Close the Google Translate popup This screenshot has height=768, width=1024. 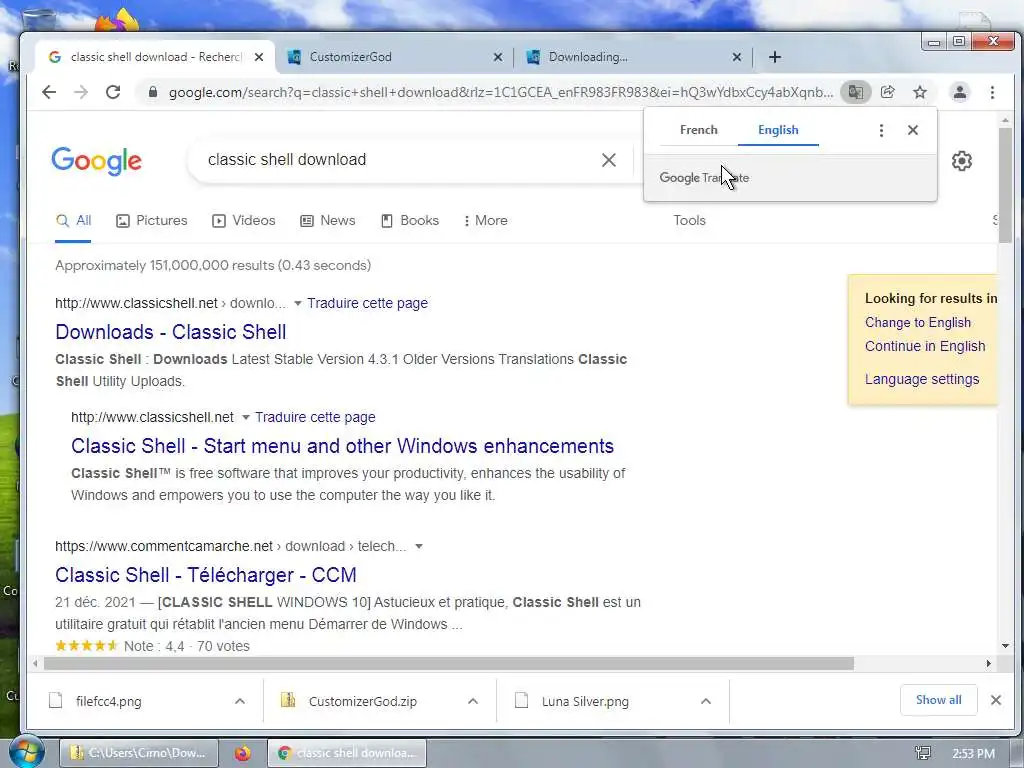coord(913,130)
